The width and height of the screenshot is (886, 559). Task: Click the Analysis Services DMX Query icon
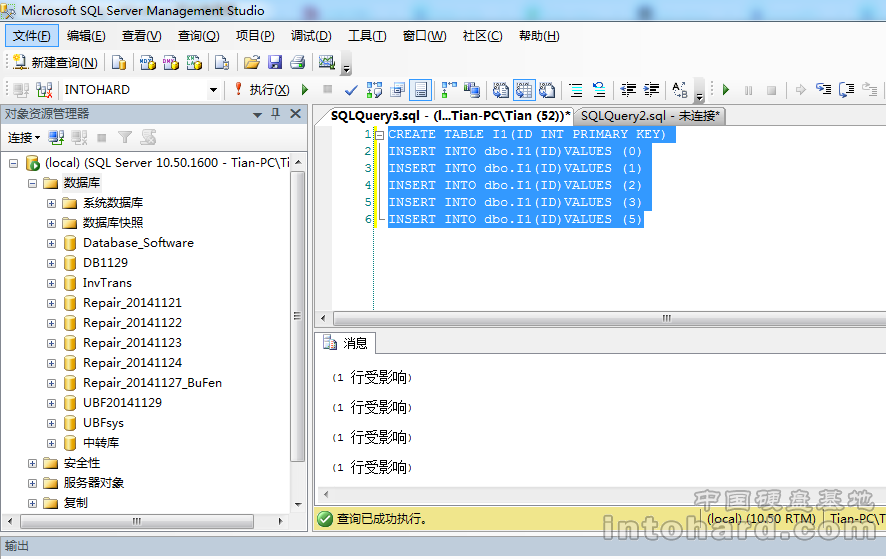[171, 62]
